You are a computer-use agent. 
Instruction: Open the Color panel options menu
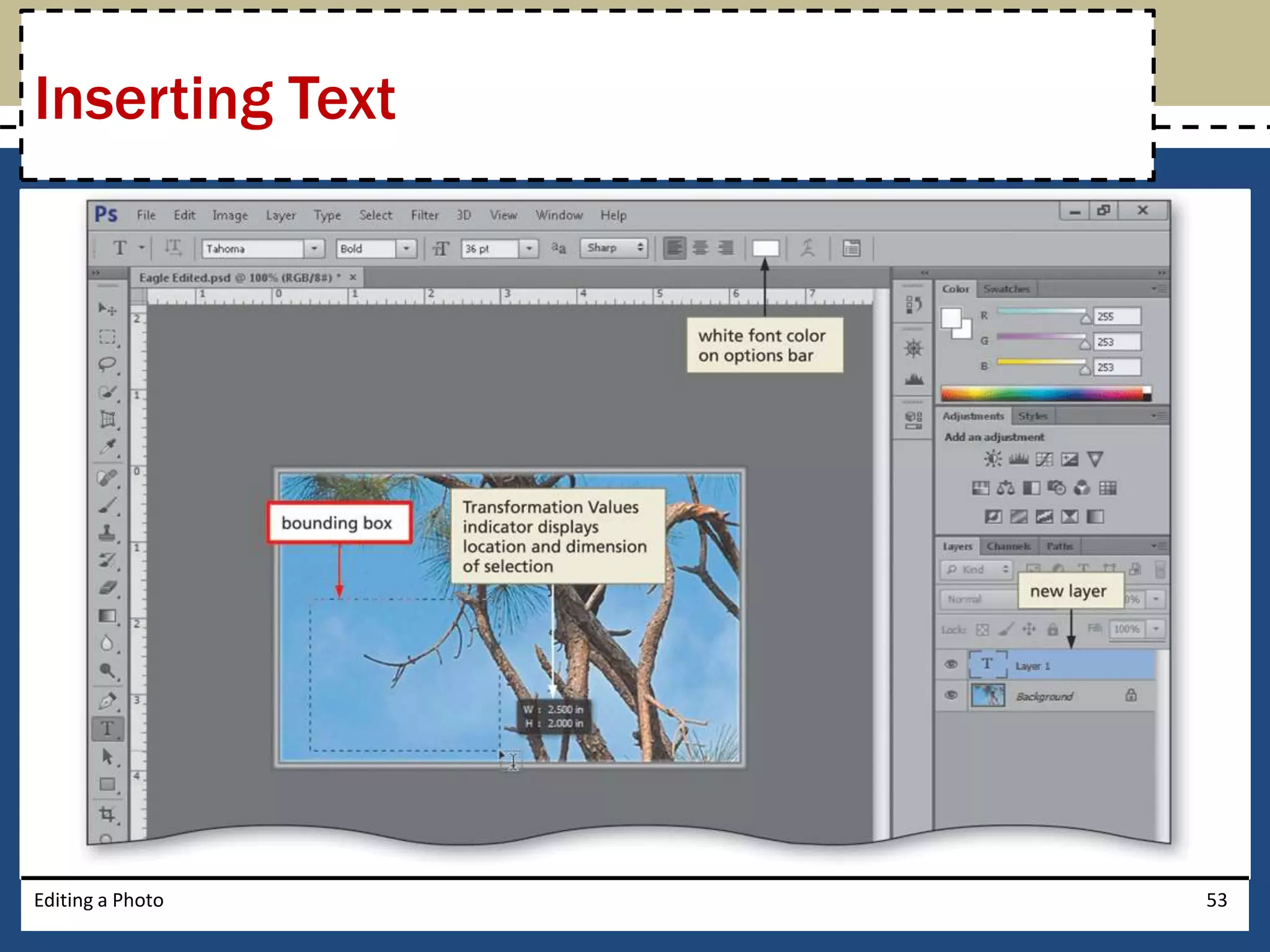pos(1158,289)
